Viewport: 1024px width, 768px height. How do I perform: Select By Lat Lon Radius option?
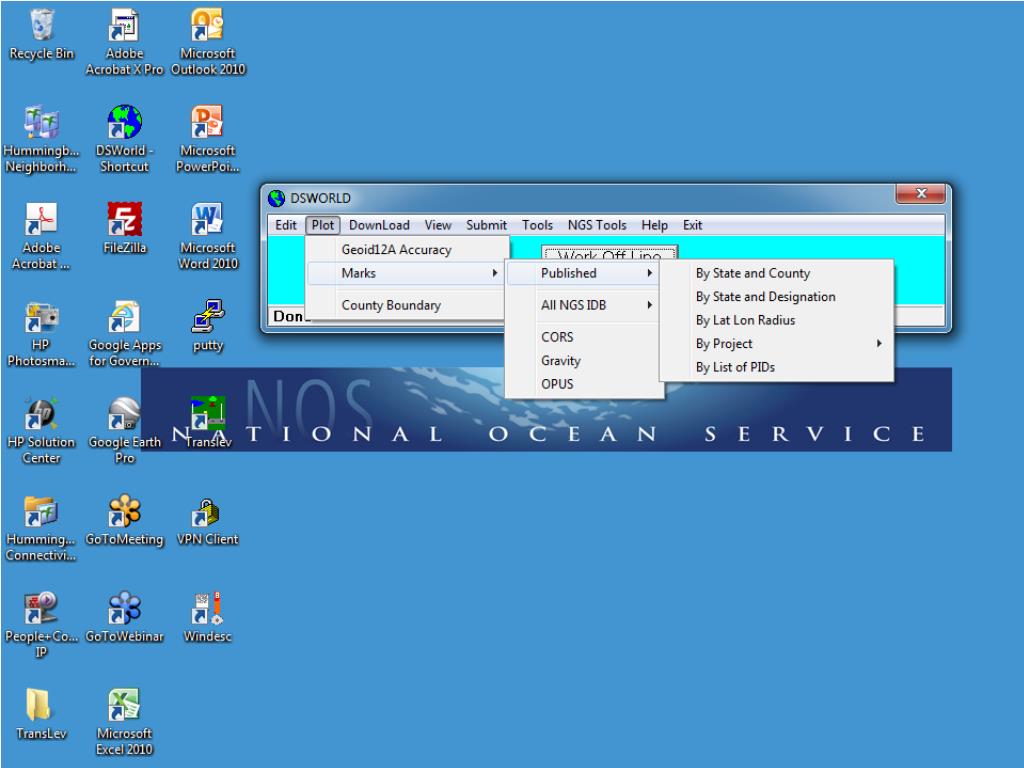[776, 320]
